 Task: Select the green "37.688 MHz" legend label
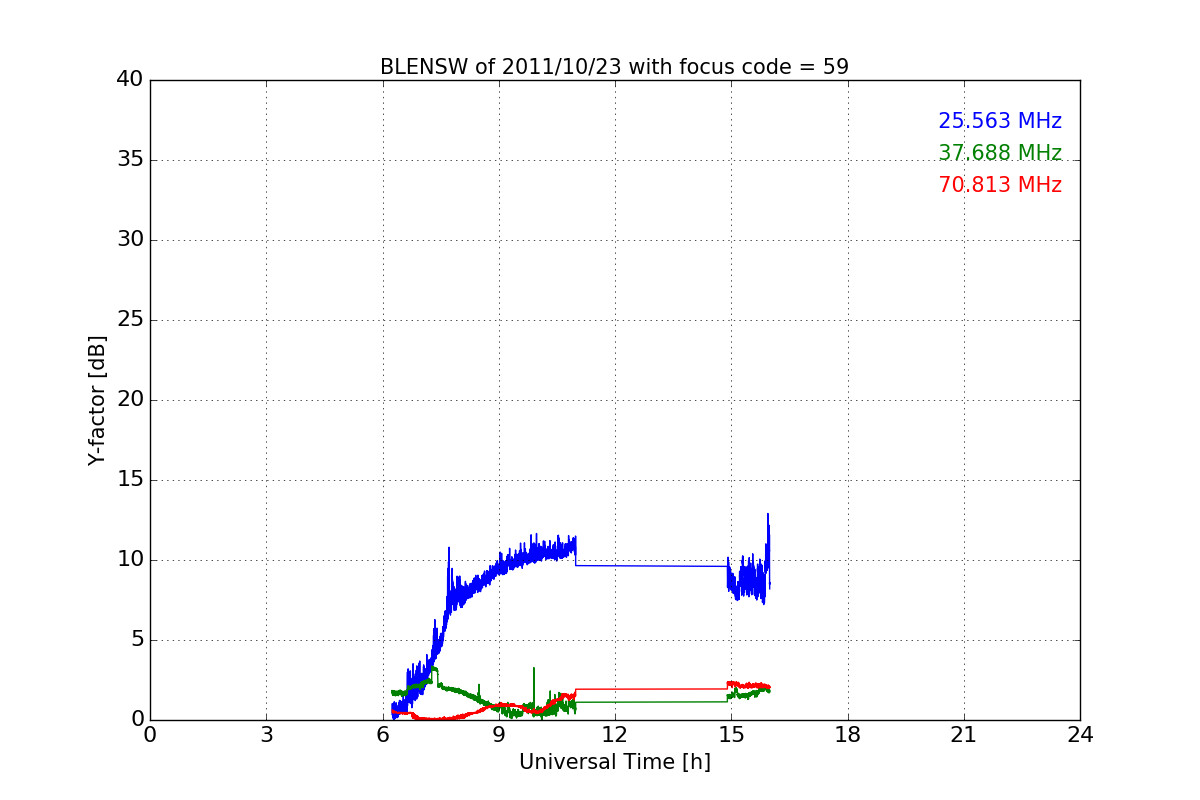tap(1000, 153)
